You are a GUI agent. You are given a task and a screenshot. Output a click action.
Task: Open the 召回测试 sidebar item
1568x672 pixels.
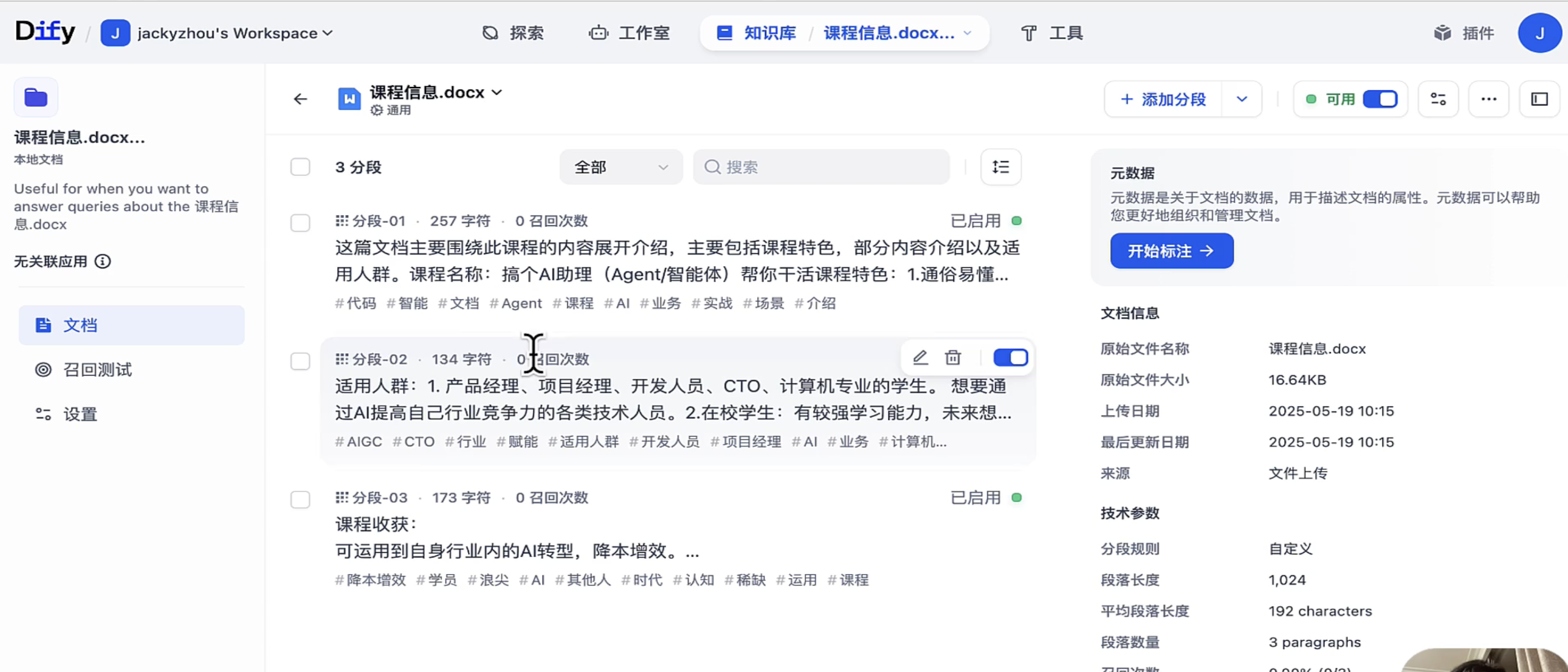[97, 369]
